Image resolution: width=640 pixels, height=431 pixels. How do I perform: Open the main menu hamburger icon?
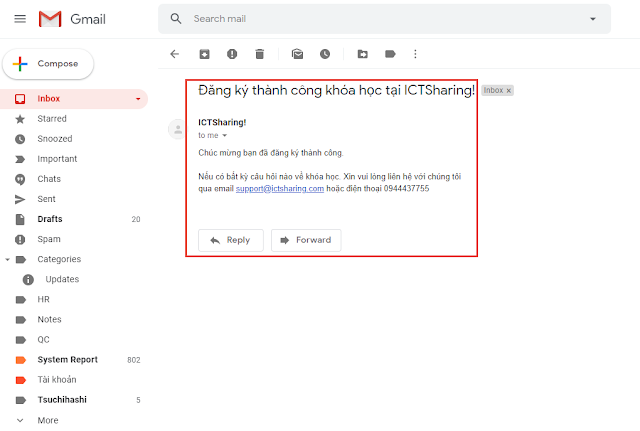coord(20,19)
